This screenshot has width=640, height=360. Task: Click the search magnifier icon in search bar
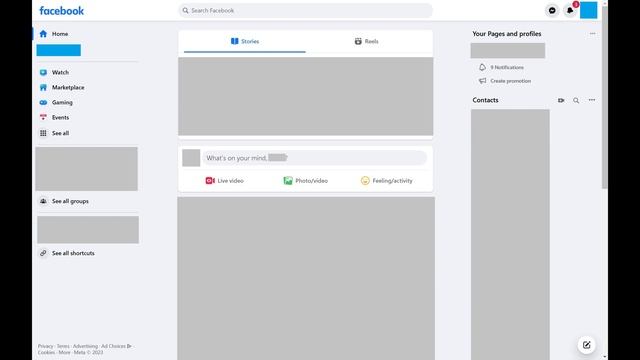185,11
